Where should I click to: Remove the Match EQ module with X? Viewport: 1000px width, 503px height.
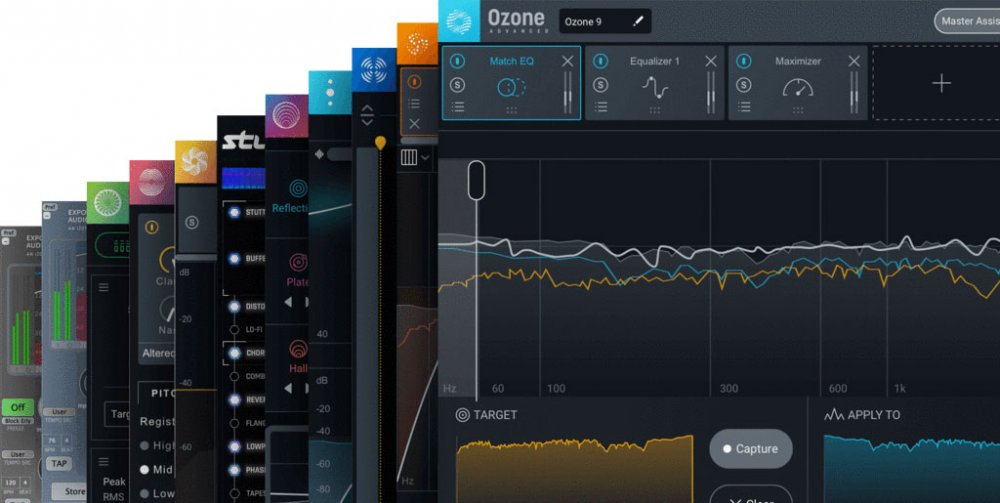click(x=568, y=61)
